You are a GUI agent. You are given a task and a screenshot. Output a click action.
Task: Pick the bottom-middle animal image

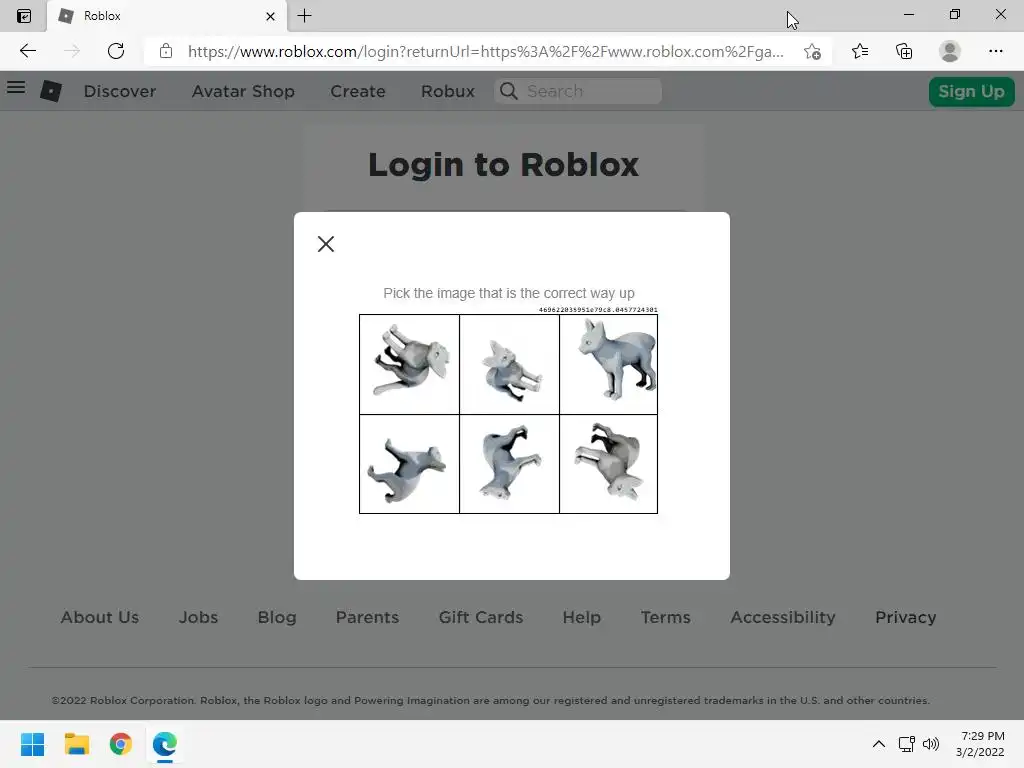coord(509,464)
